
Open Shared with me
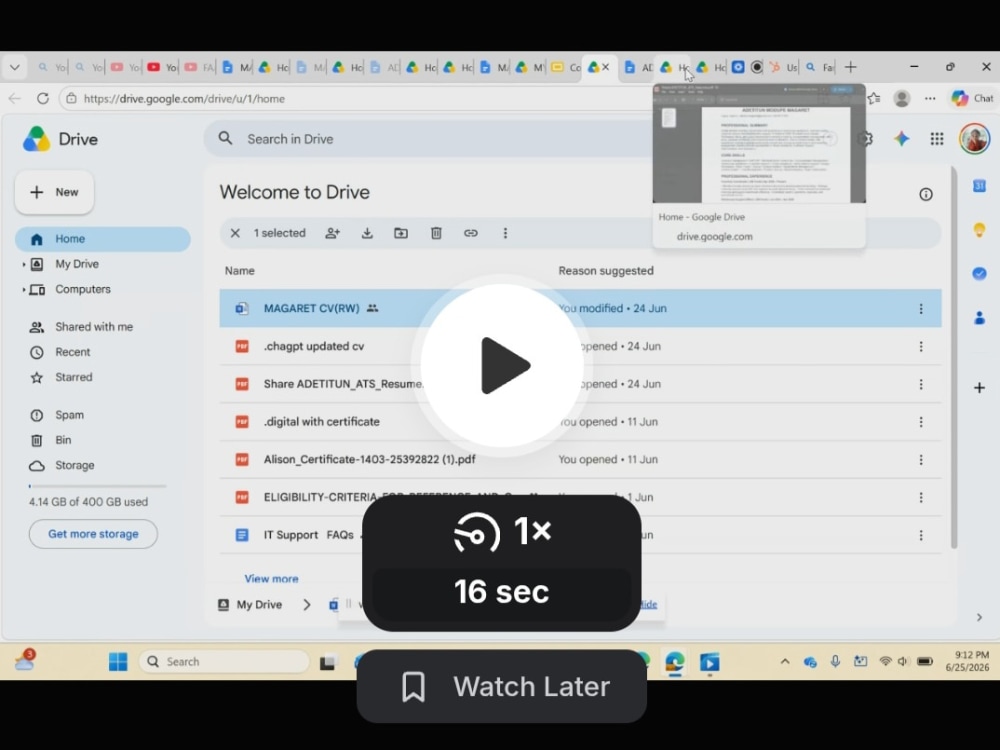(x=94, y=327)
